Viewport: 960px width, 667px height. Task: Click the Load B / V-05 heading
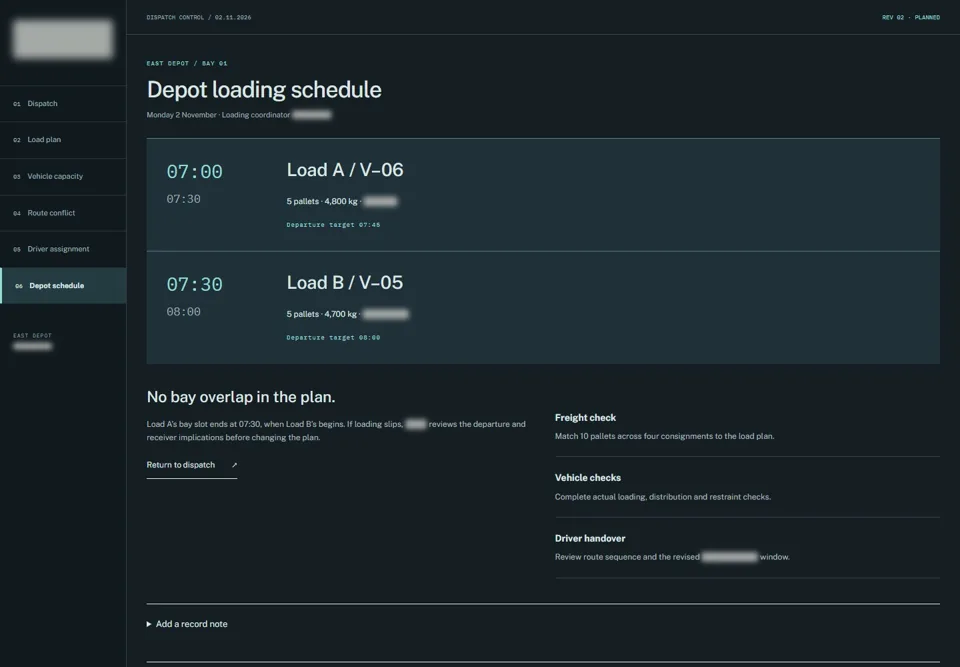345,282
